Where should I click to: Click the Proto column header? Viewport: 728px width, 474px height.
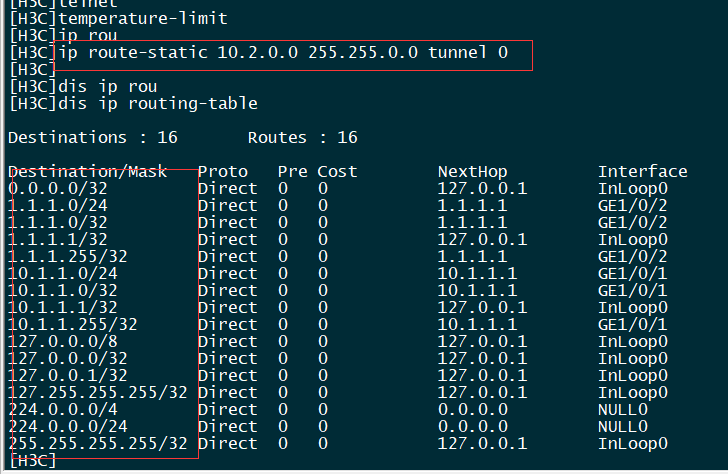click(x=222, y=171)
